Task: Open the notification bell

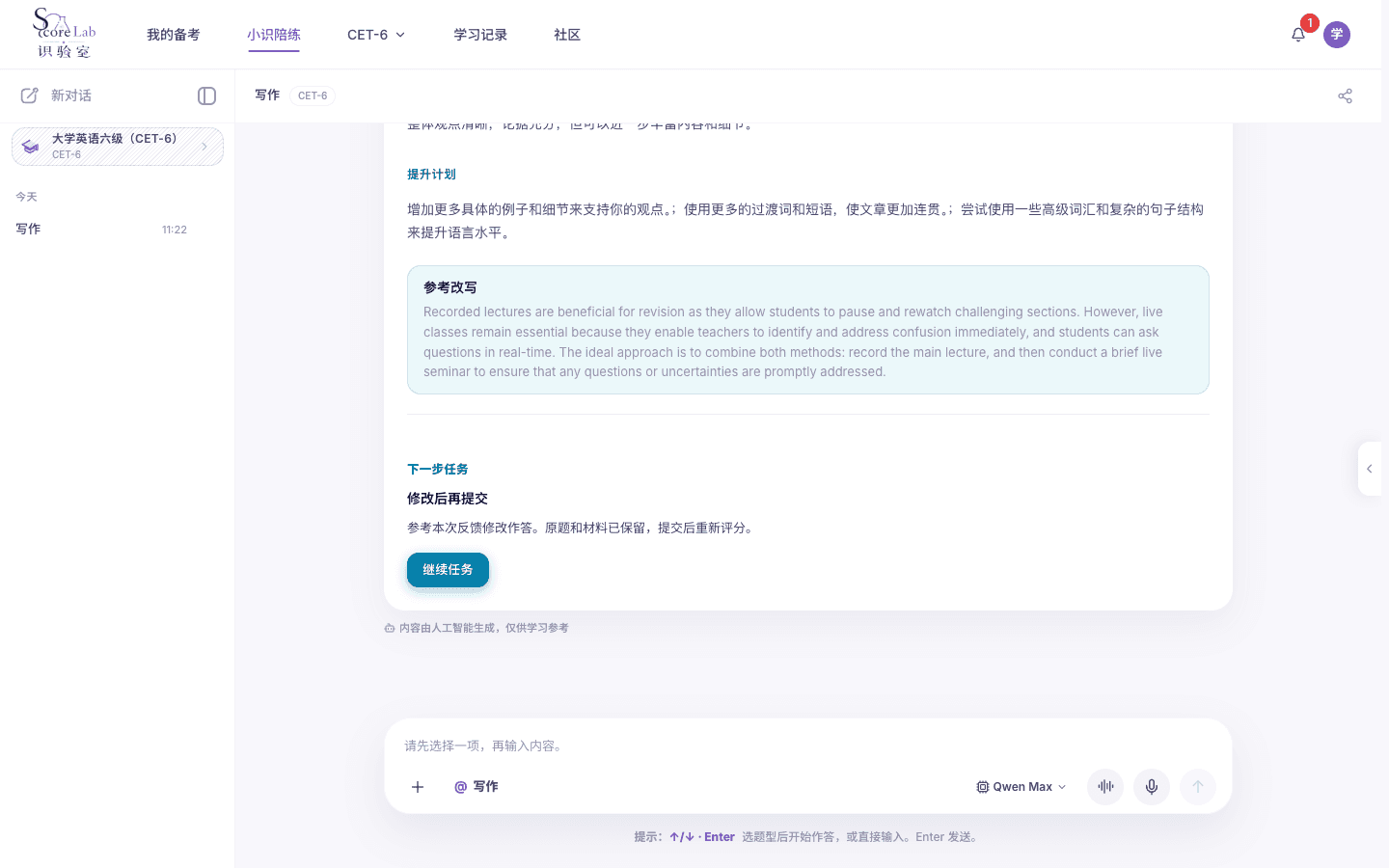Action: 1298,35
